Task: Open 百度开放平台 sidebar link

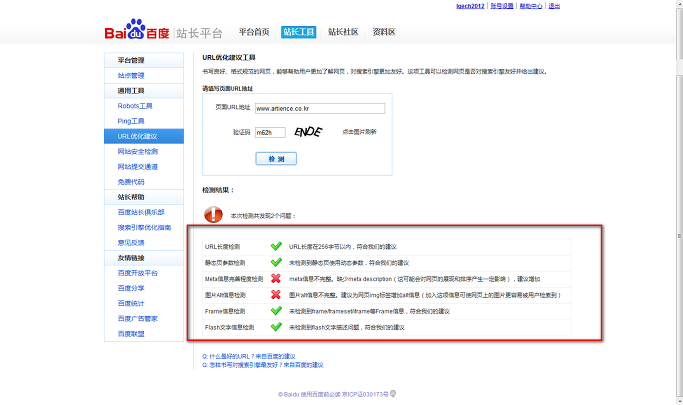Action: tap(138, 273)
